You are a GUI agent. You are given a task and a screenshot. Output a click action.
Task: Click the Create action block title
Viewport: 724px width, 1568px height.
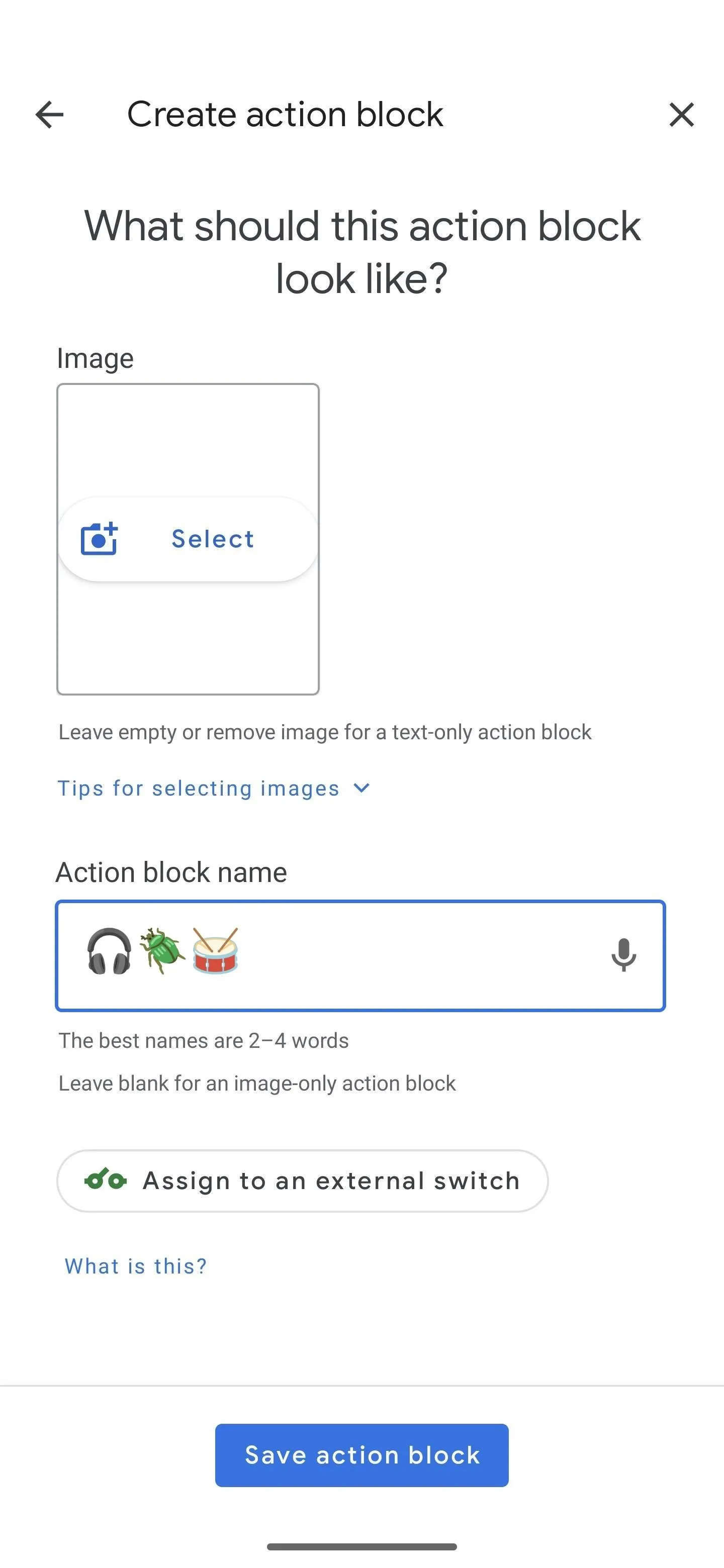[x=285, y=115]
